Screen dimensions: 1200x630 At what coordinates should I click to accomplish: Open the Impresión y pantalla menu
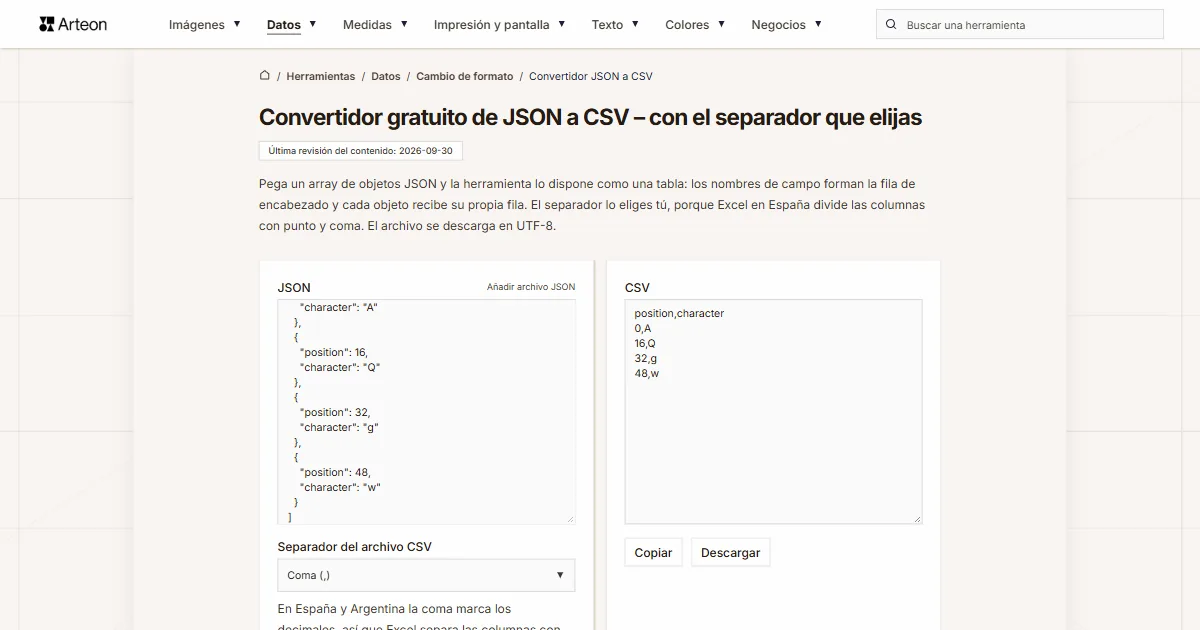point(492,25)
